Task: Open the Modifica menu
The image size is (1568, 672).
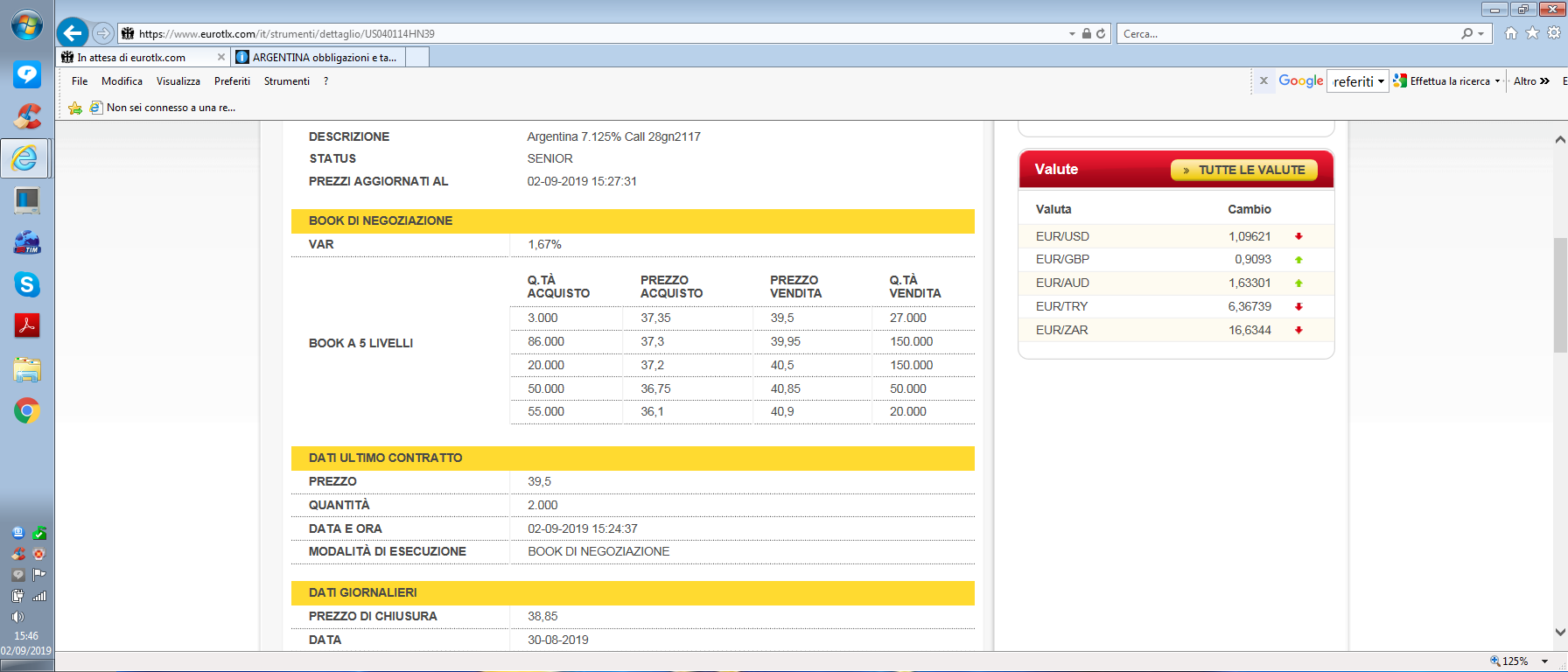Action: [x=122, y=81]
